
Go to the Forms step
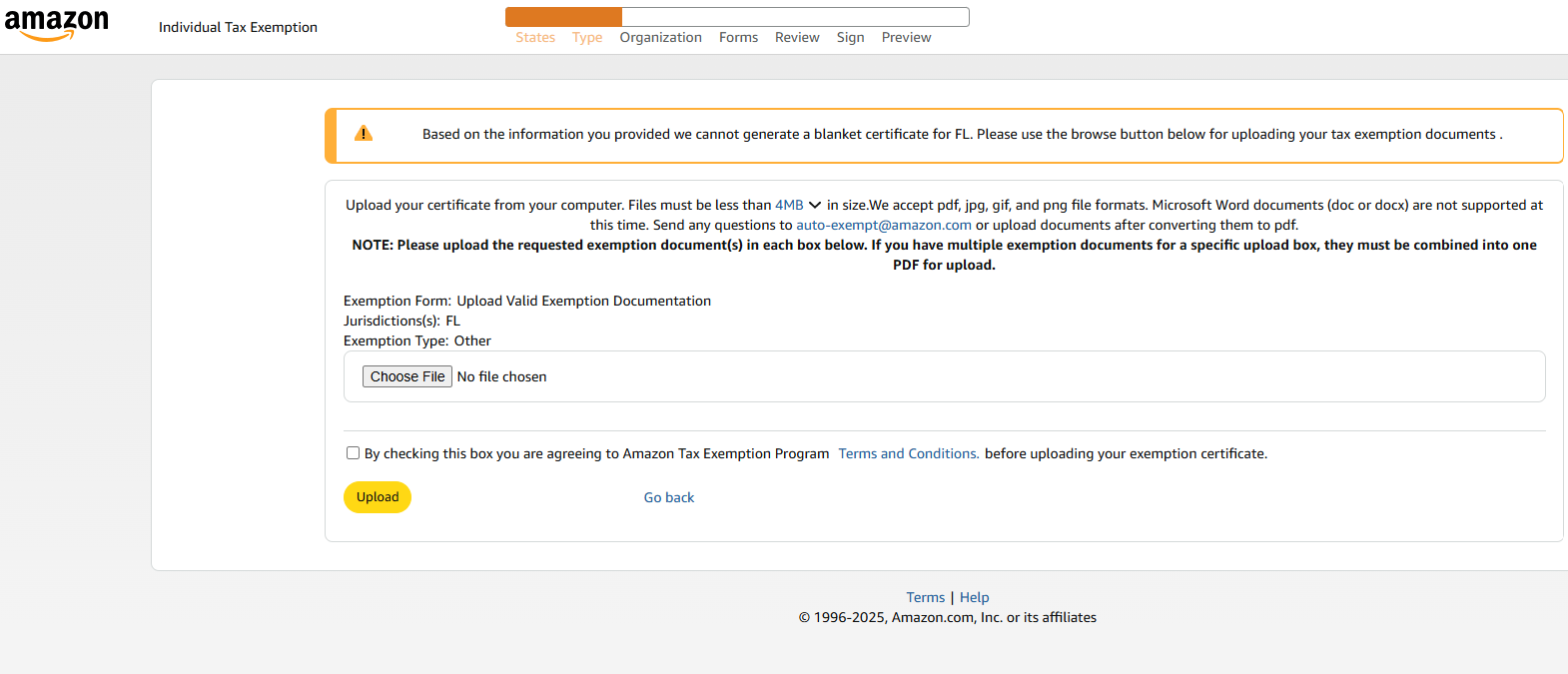[x=739, y=37]
